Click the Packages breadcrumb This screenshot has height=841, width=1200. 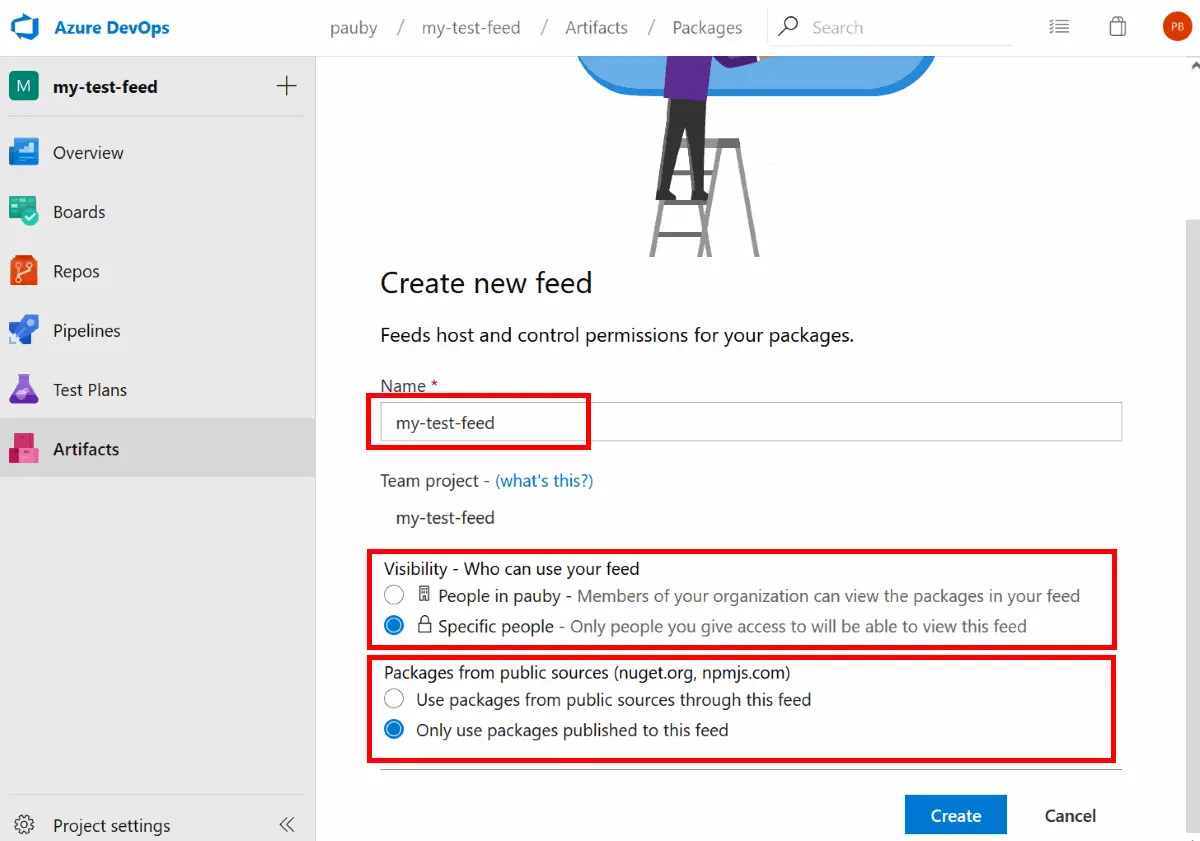(707, 28)
